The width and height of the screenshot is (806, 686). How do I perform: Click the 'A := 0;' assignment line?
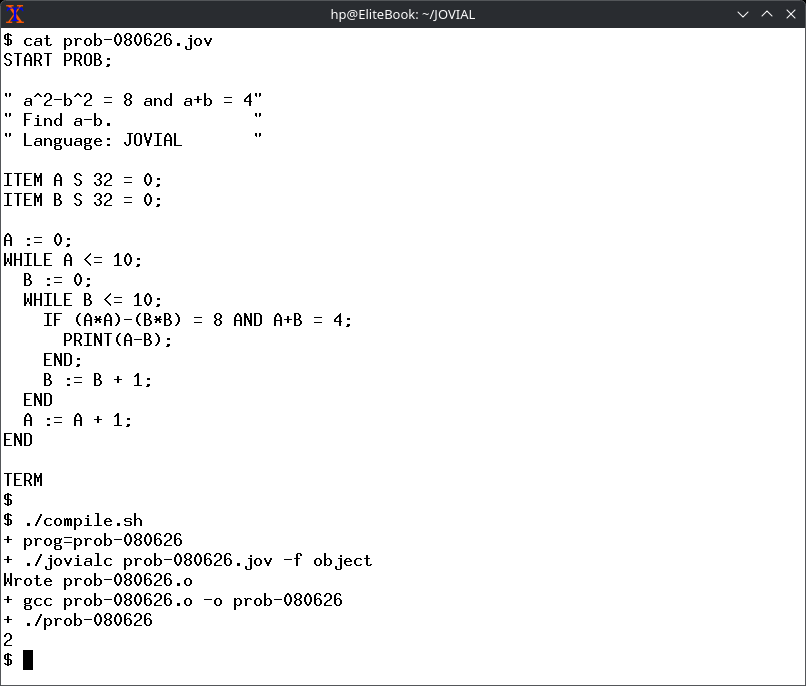38,240
